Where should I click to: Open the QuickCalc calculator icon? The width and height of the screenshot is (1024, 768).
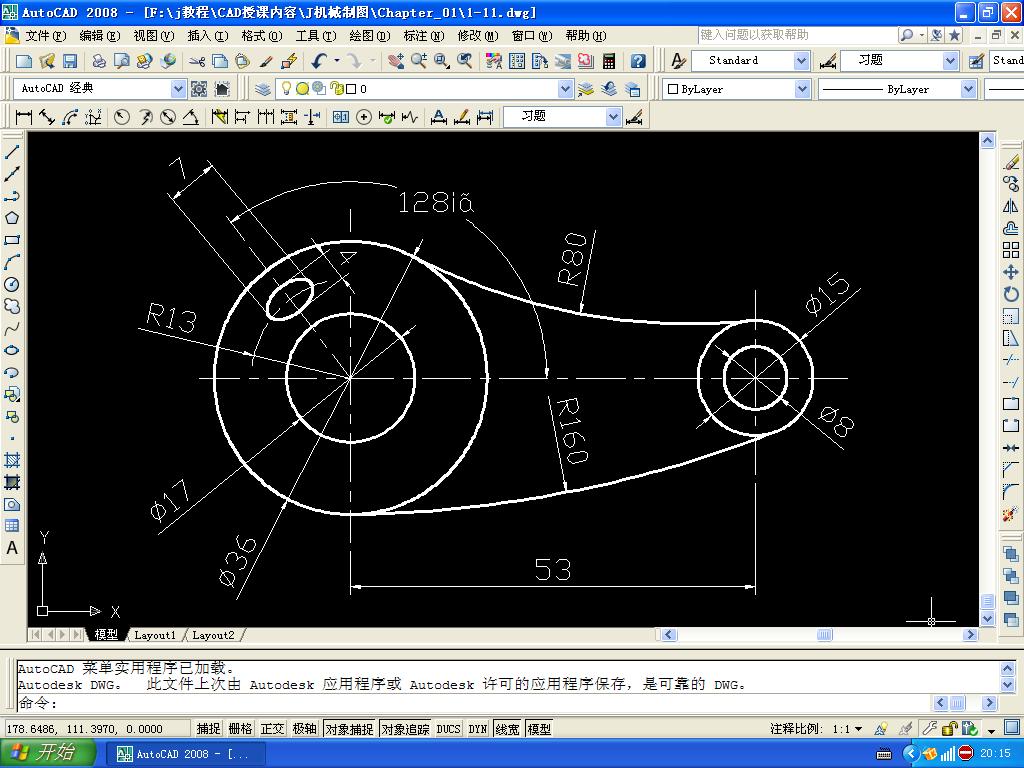point(609,61)
